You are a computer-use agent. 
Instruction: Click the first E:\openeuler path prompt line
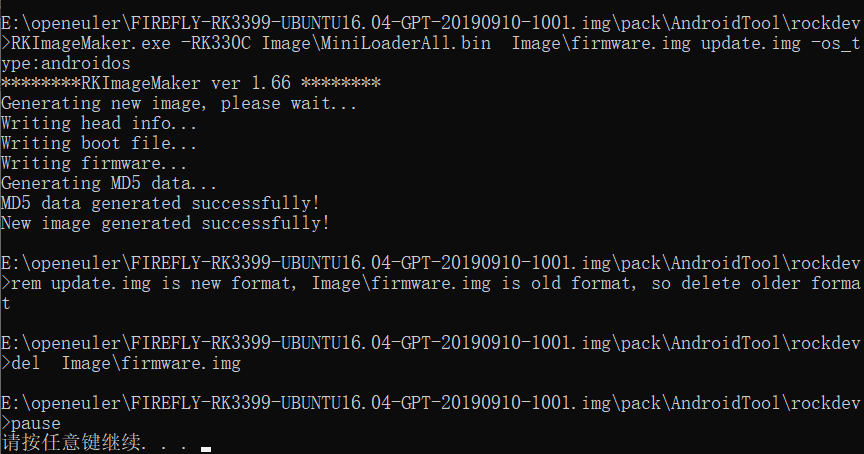tap(430, 23)
